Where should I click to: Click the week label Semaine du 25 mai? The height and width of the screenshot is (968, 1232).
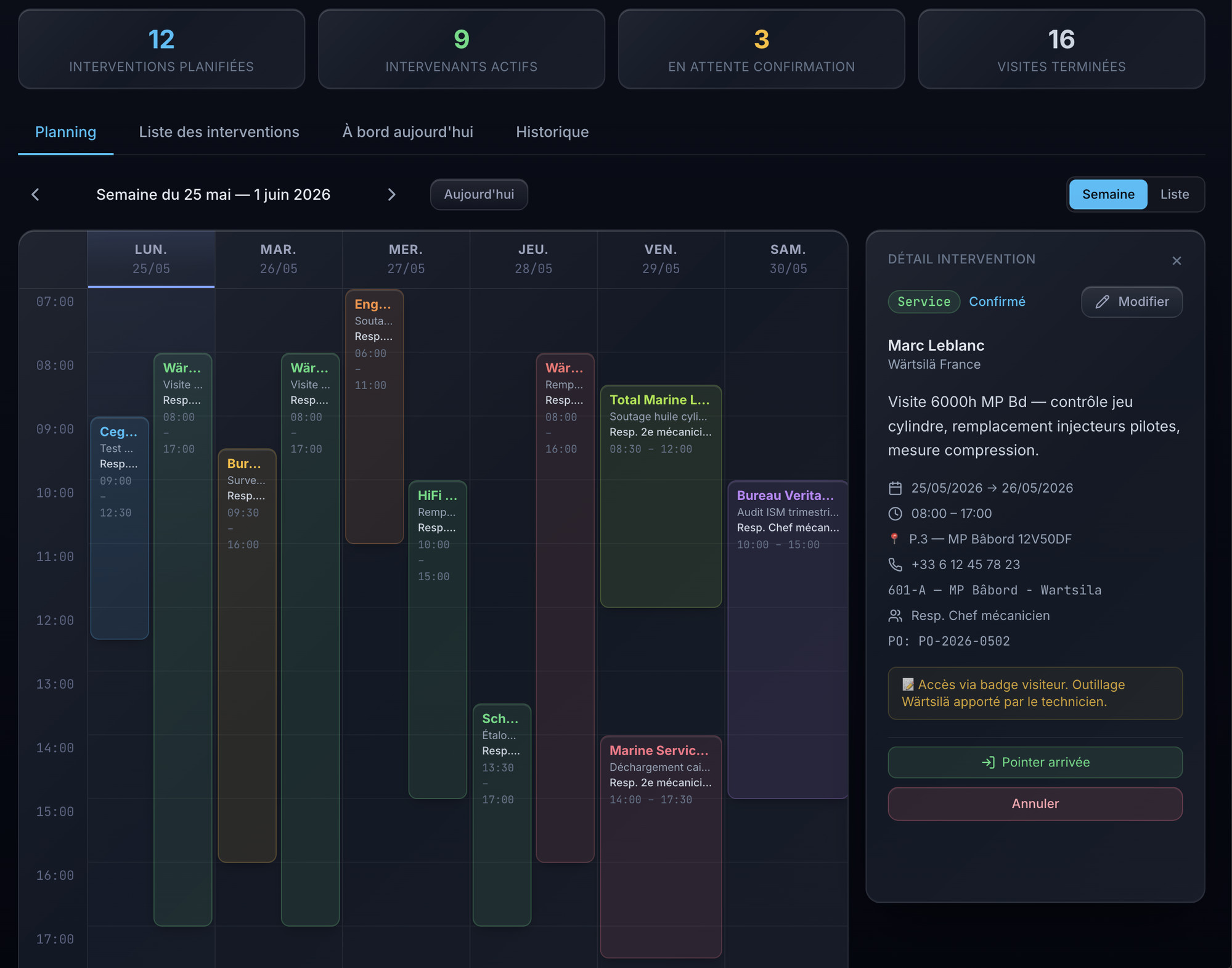click(x=213, y=195)
